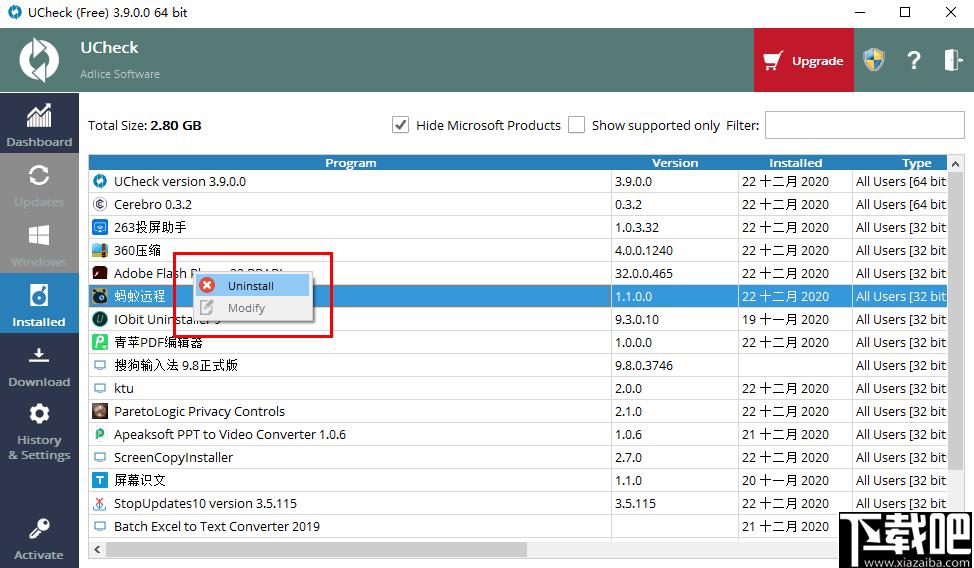Click the vertical scrollbar thumb

pos(955,323)
